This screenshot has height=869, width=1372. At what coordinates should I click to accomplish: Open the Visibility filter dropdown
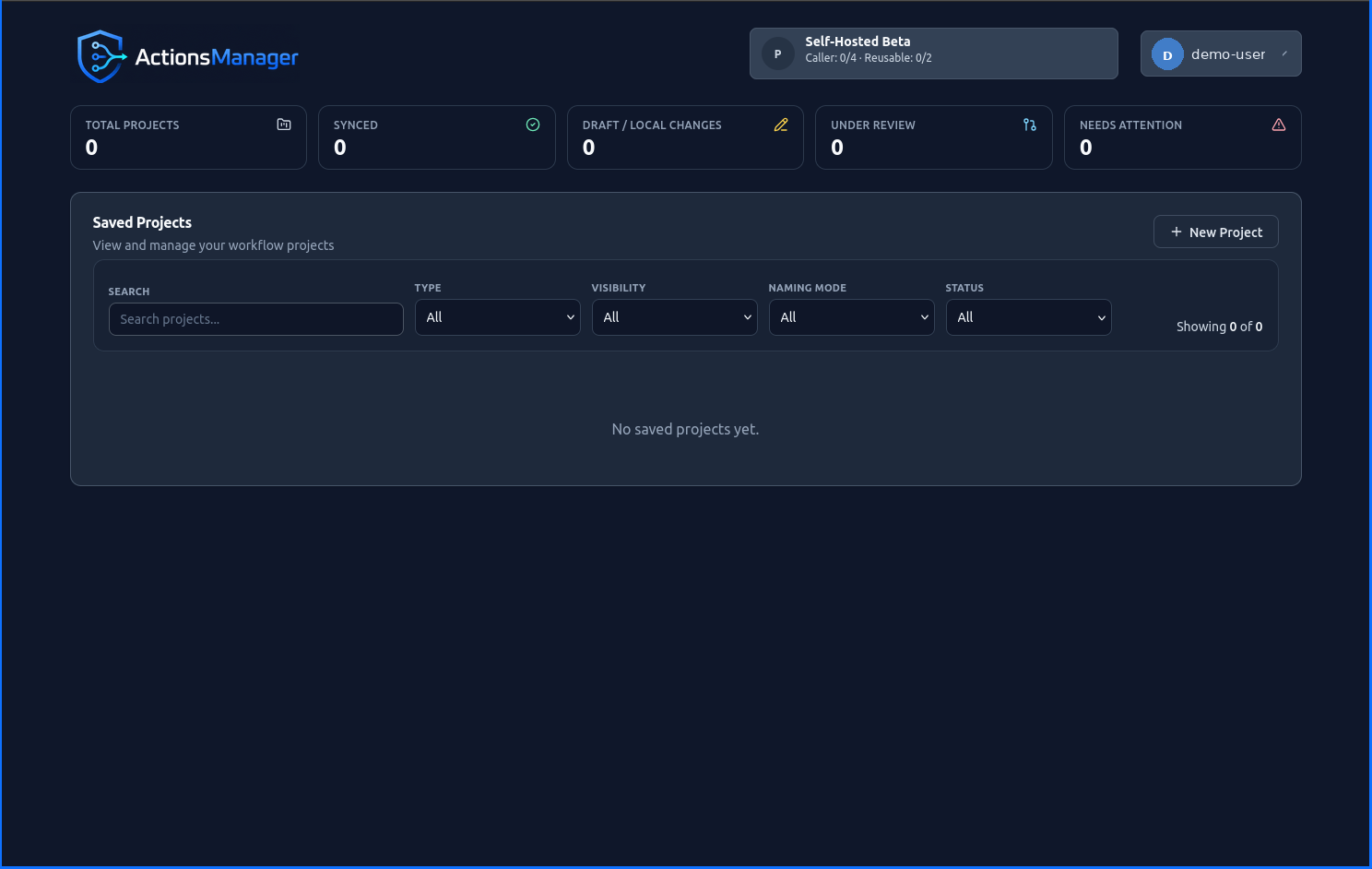point(675,317)
